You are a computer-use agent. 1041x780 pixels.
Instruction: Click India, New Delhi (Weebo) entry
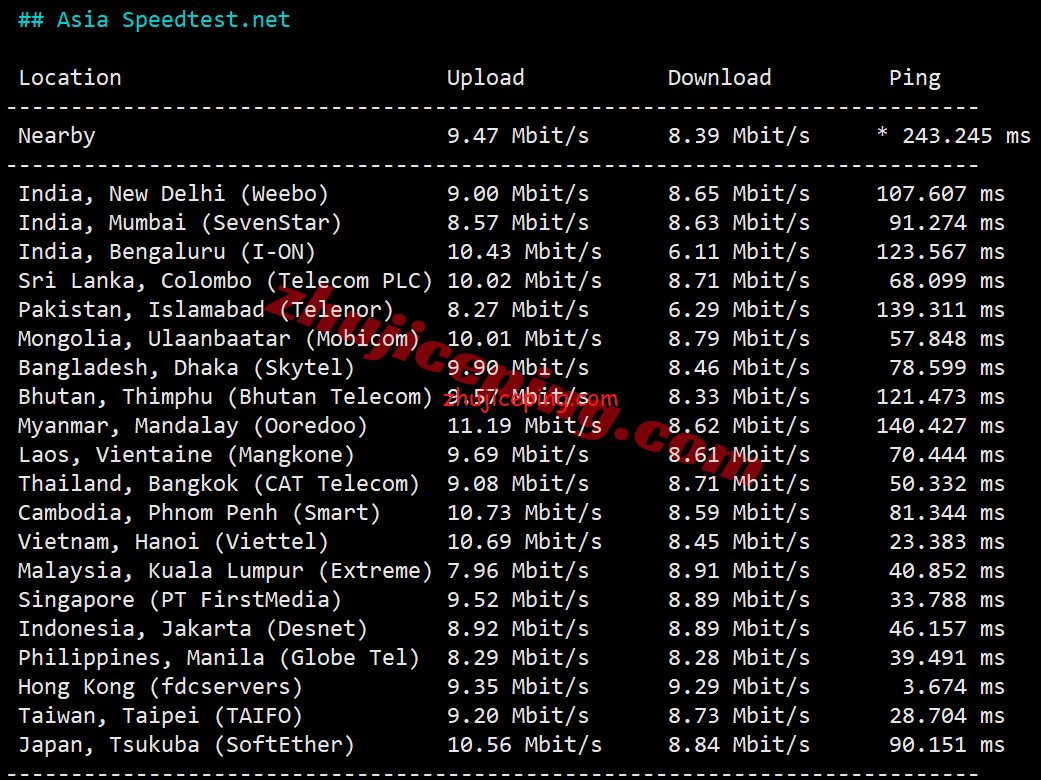(173, 194)
